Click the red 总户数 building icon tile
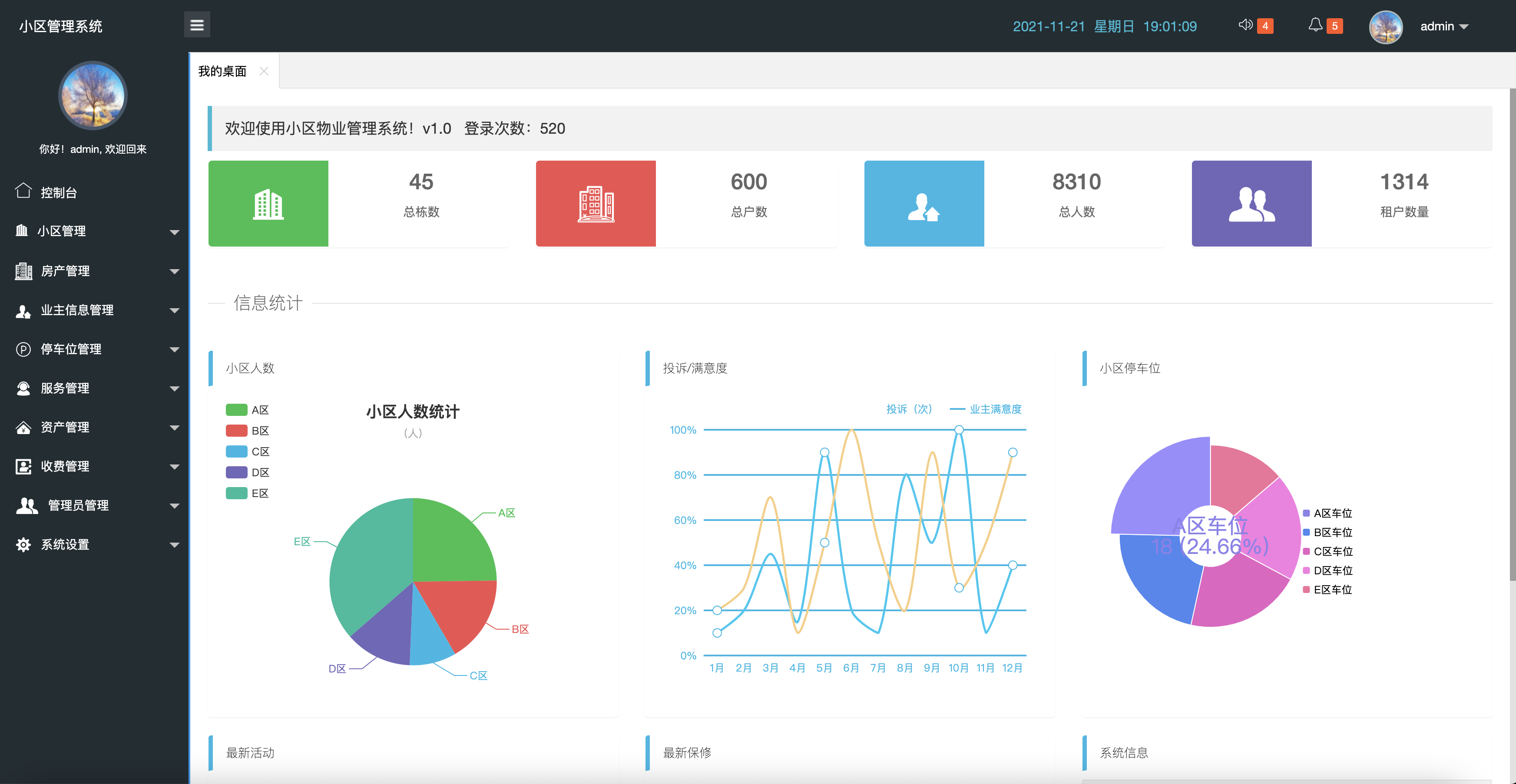The image size is (1516, 784). (596, 204)
